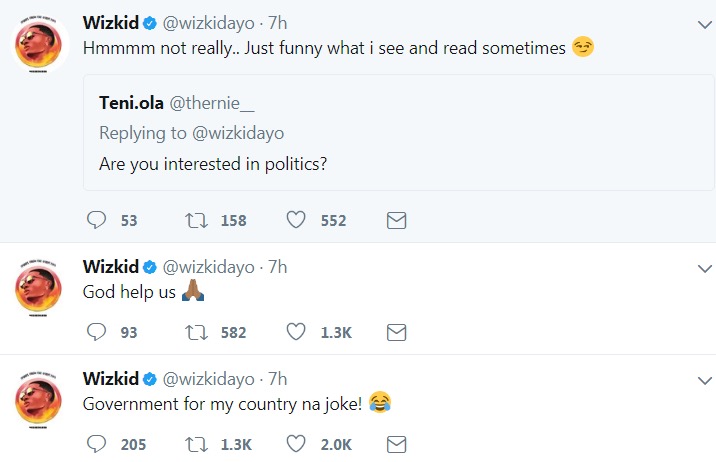Open options chevron on 'Government' tweet
Screen dimensions: 716x462
pyautogui.click(x=702, y=380)
